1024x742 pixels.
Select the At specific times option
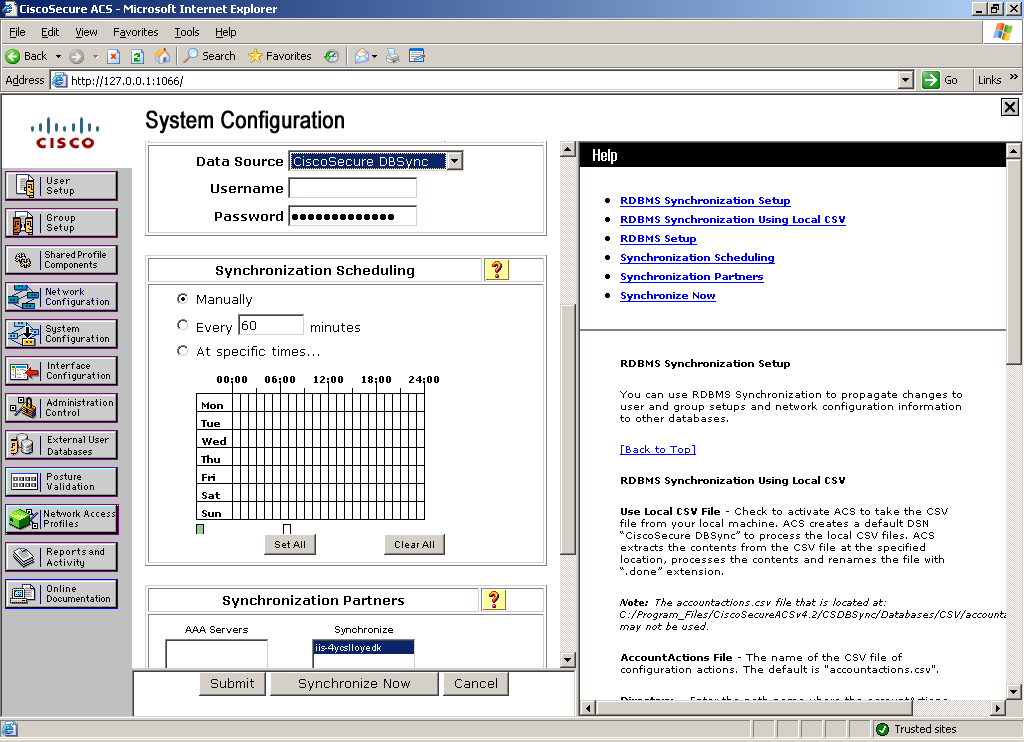pos(183,351)
